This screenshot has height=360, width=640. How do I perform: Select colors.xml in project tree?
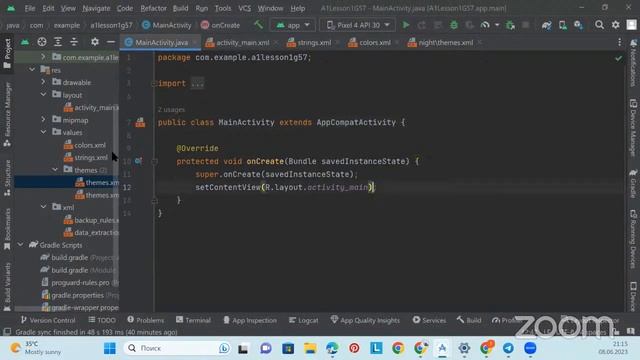90,145
